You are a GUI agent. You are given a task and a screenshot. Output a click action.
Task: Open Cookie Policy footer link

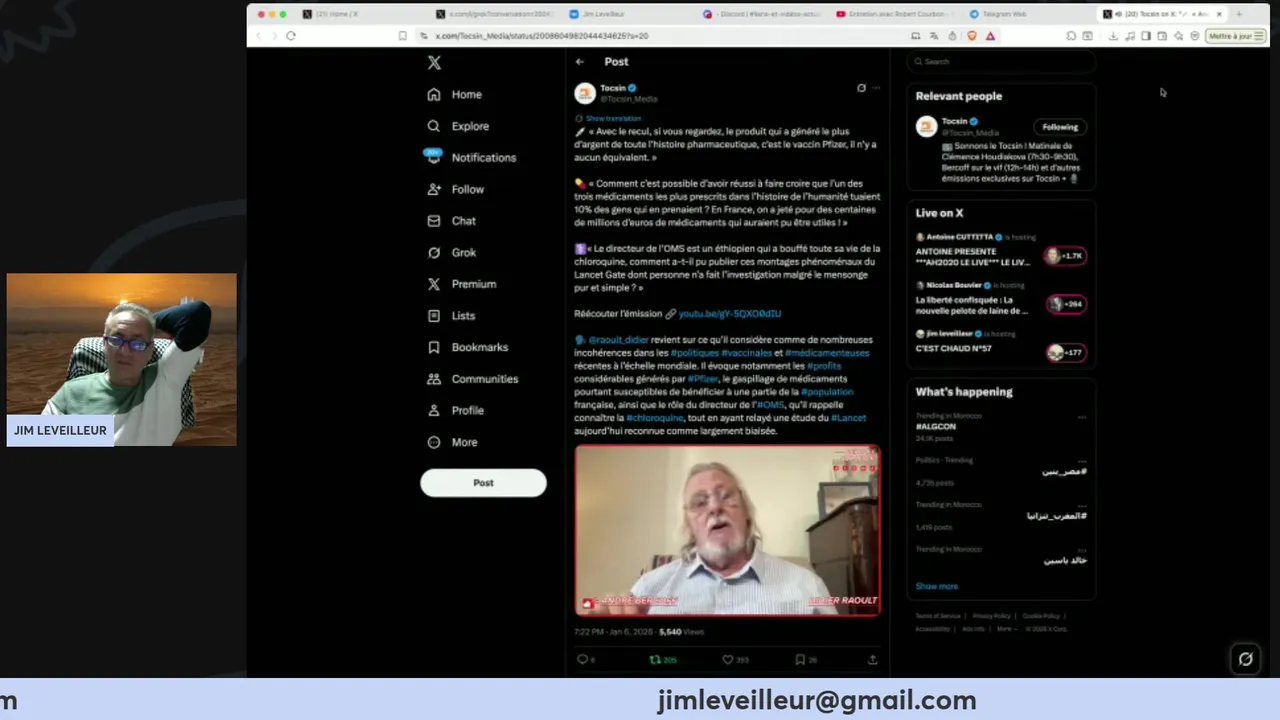[1041, 616]
